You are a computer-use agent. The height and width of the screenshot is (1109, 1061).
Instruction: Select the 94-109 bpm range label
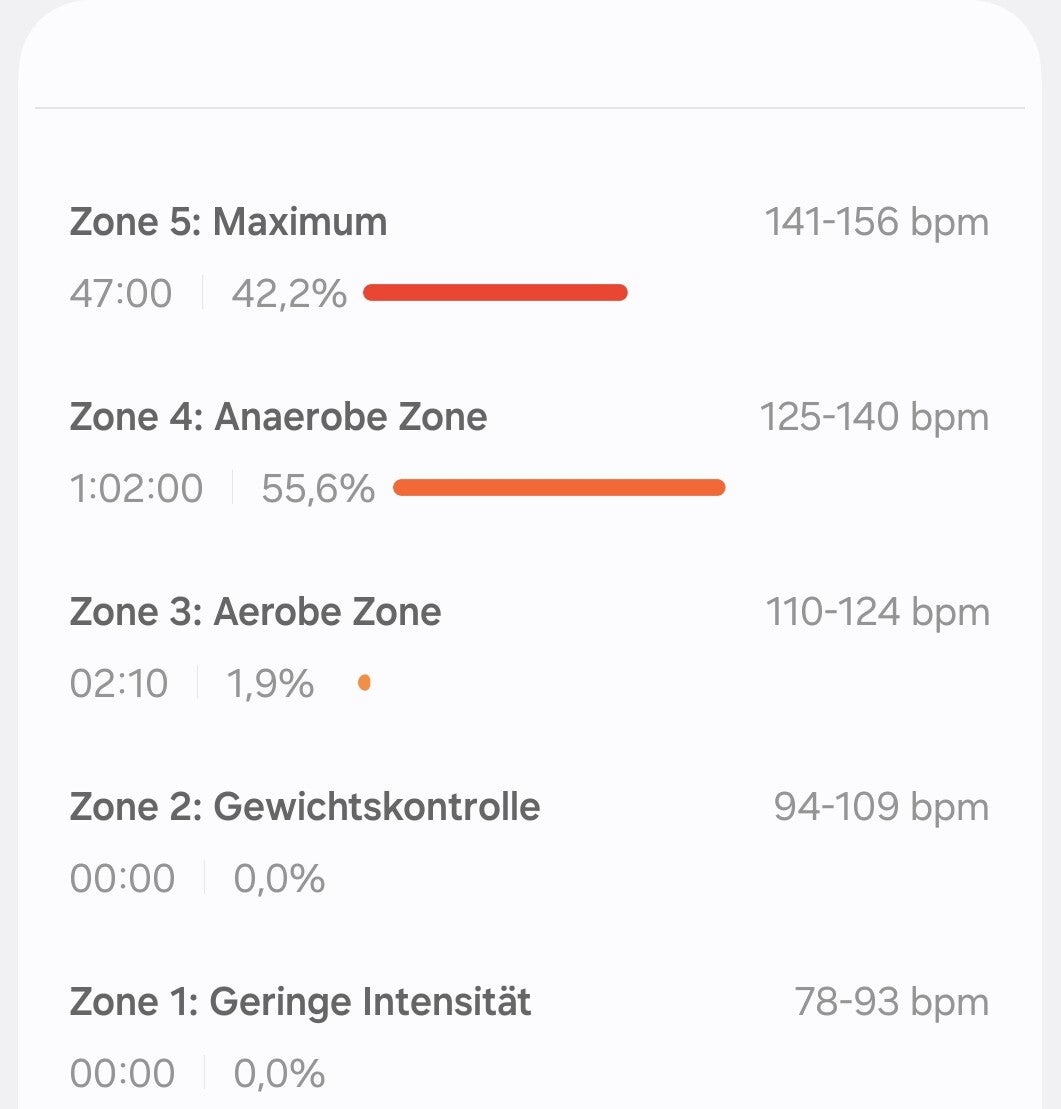point(881,807)
